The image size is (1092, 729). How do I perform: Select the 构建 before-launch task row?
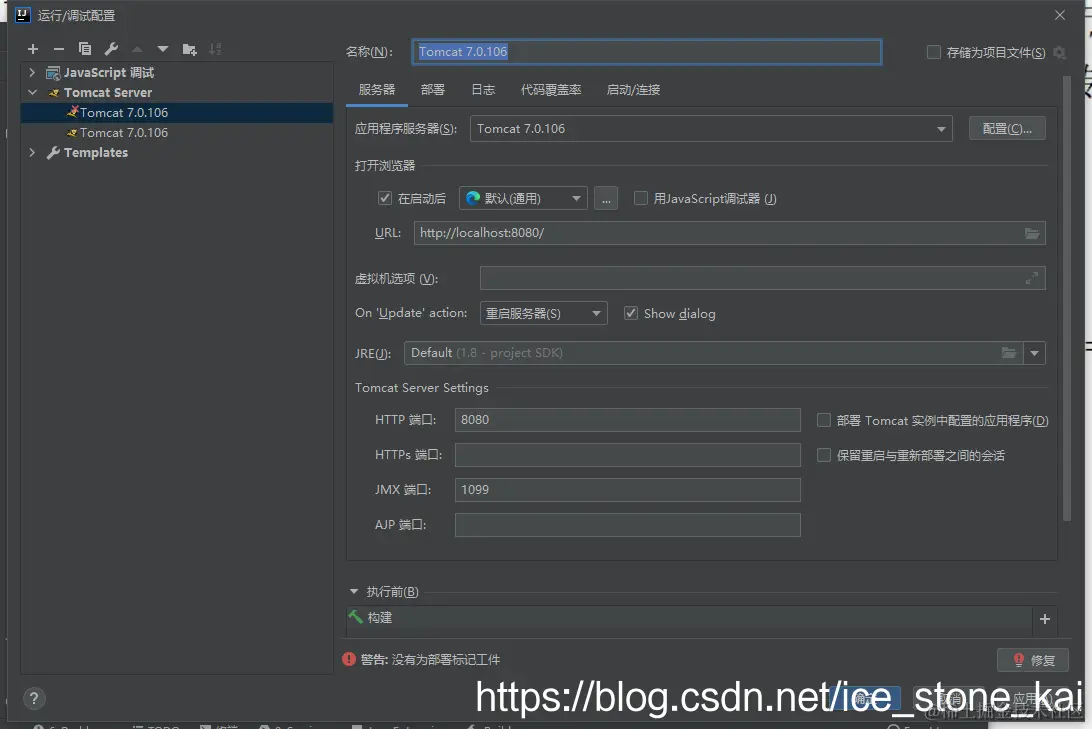[x=689, y=618]
